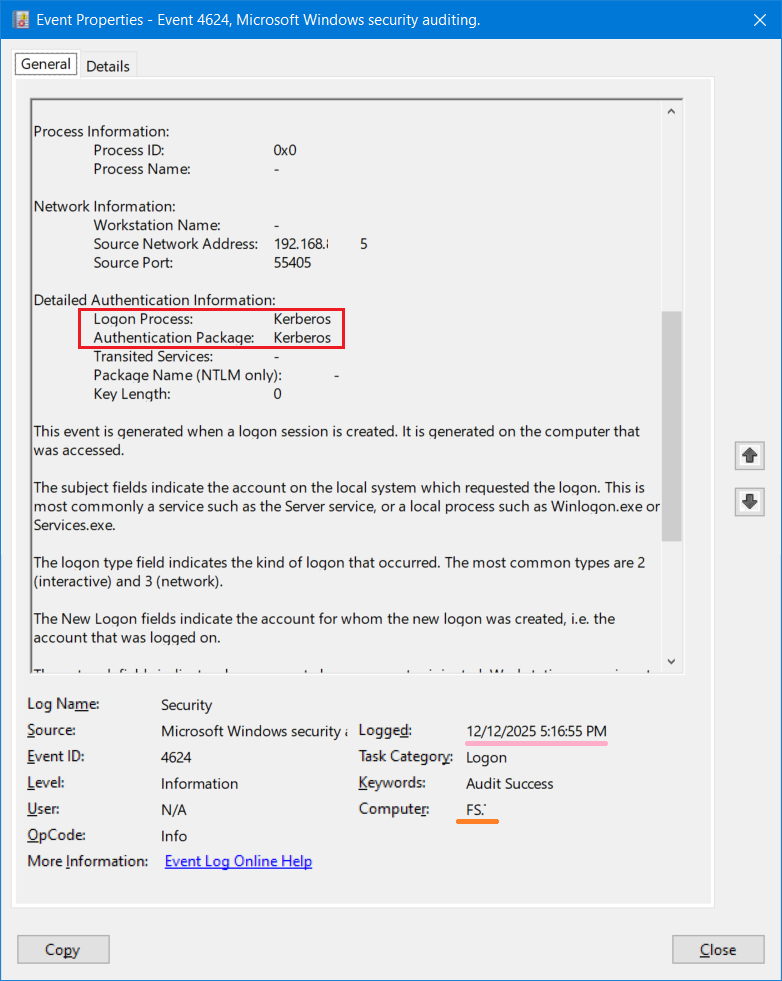Image resolution: width=782 pixels, height=981 pixels.
Task: Click the User value N/A
Action: click(x=173, y=810)
